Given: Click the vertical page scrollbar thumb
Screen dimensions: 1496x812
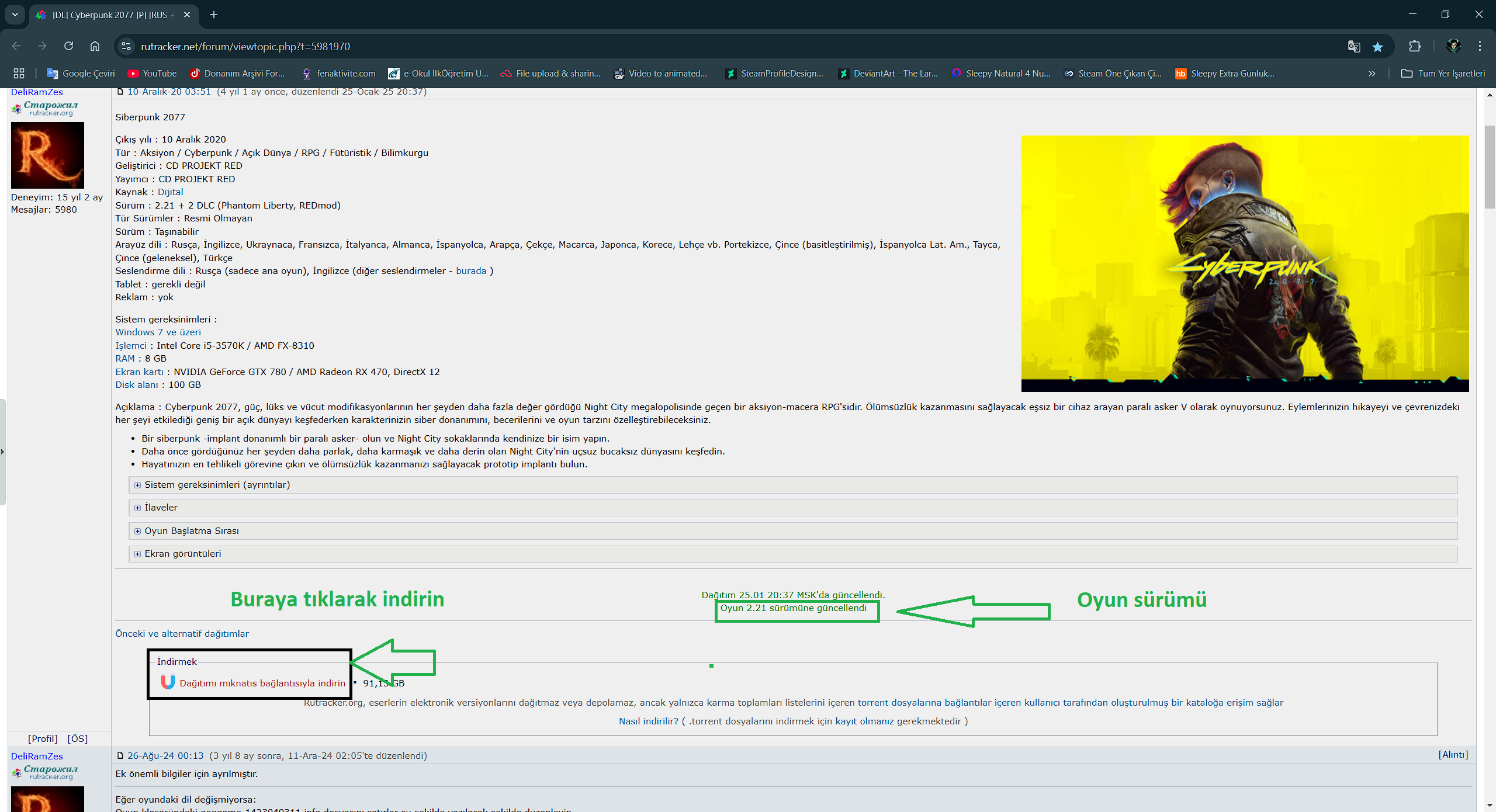Looking at the screenshot, I should pos(1490,166).
